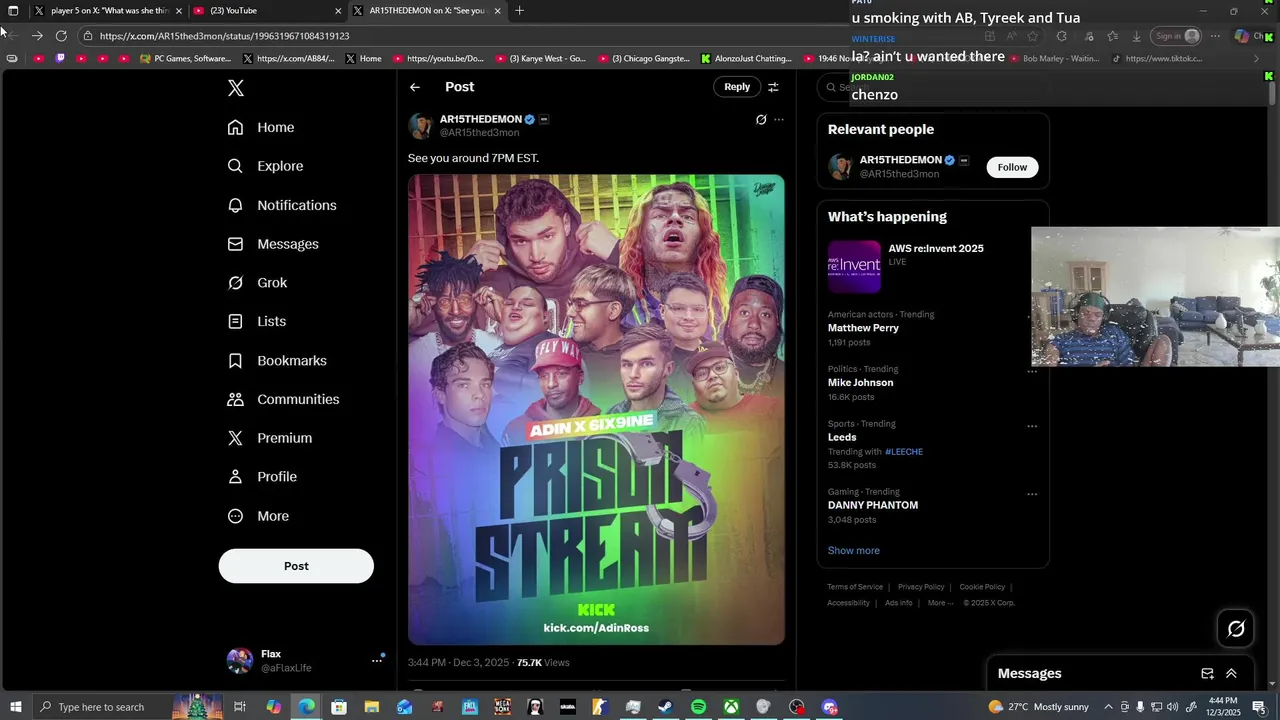The height and width of the screenshot is (720, 1280).
Task: Follow AR15THEDEMON
Action: pos(1012,167)
